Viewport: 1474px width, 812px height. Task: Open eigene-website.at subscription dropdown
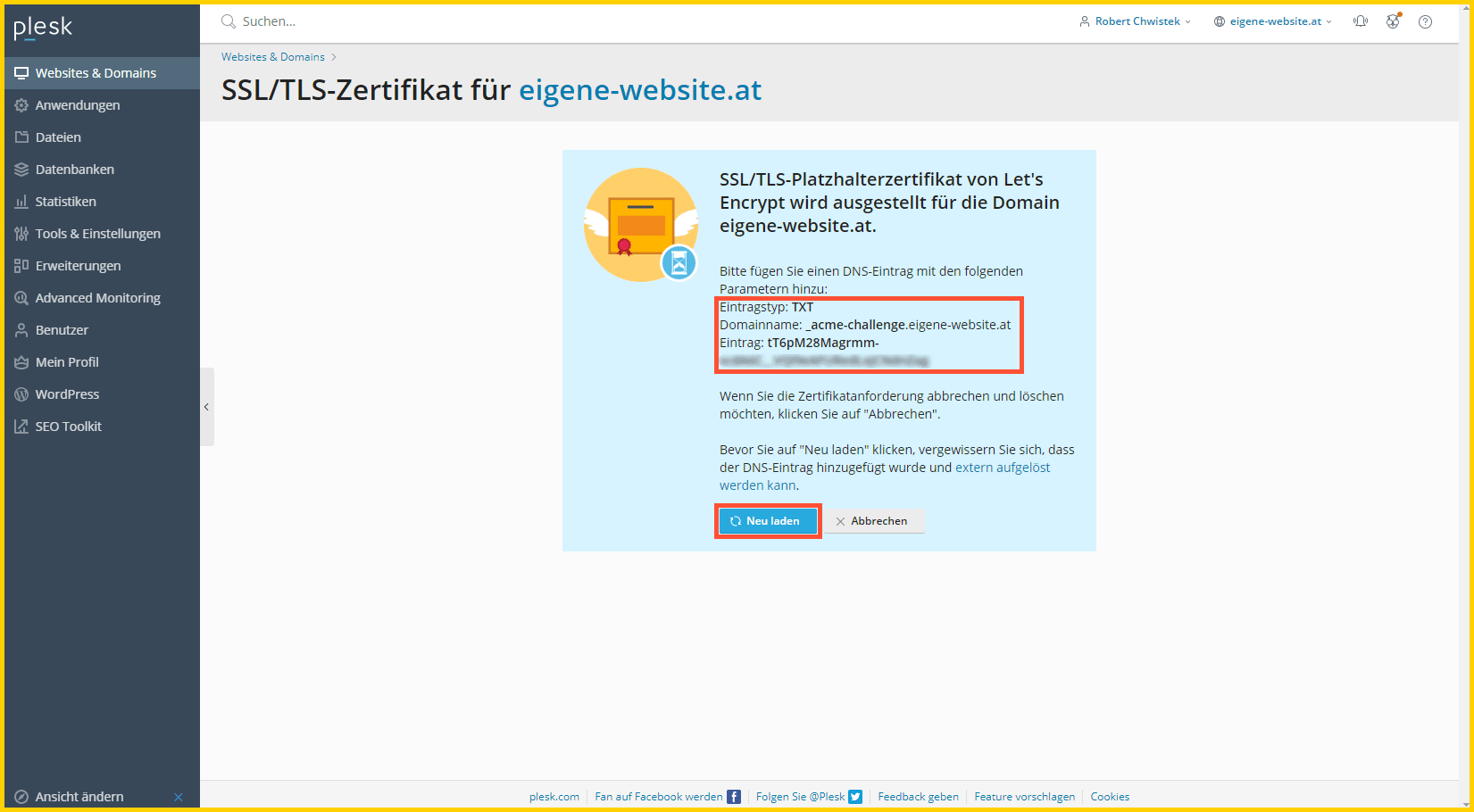pos(1273,21)
